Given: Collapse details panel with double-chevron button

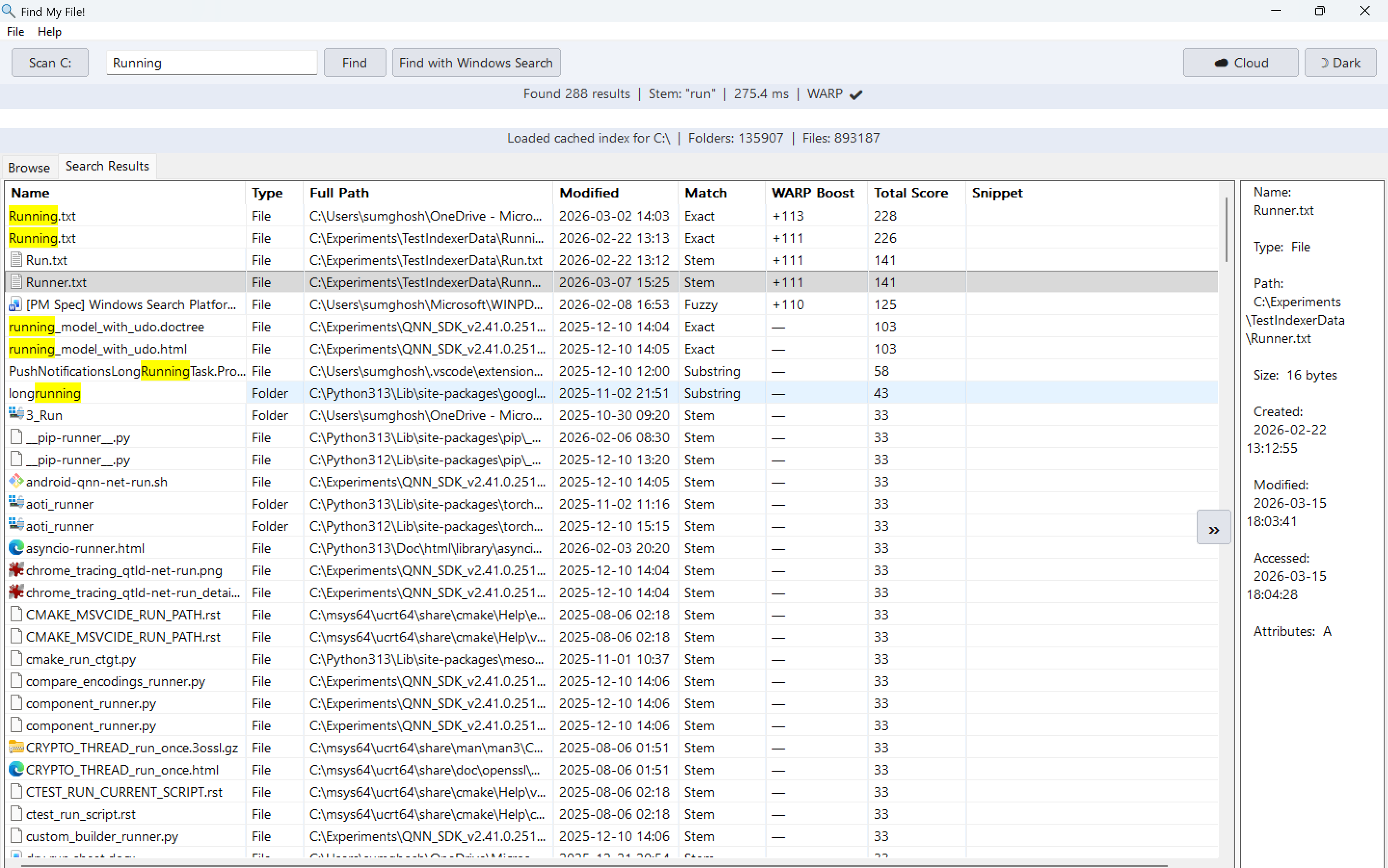Looking at the screenshot, I should pos(1213,527).
